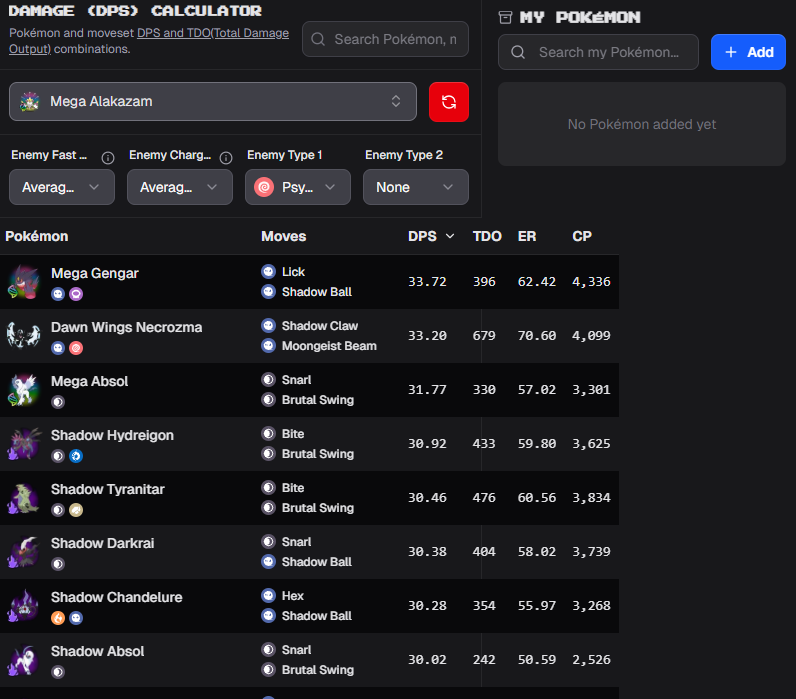Open Enemy Type 2 None dropdown
The width and height of the screenshot is (796, 699).
(415, 187)
